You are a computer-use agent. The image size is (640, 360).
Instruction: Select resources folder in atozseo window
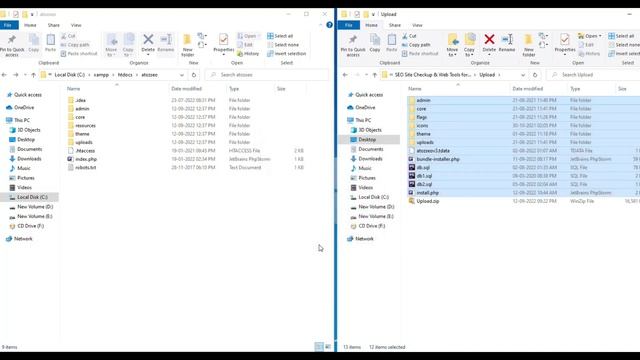click(x=85, y=125)
